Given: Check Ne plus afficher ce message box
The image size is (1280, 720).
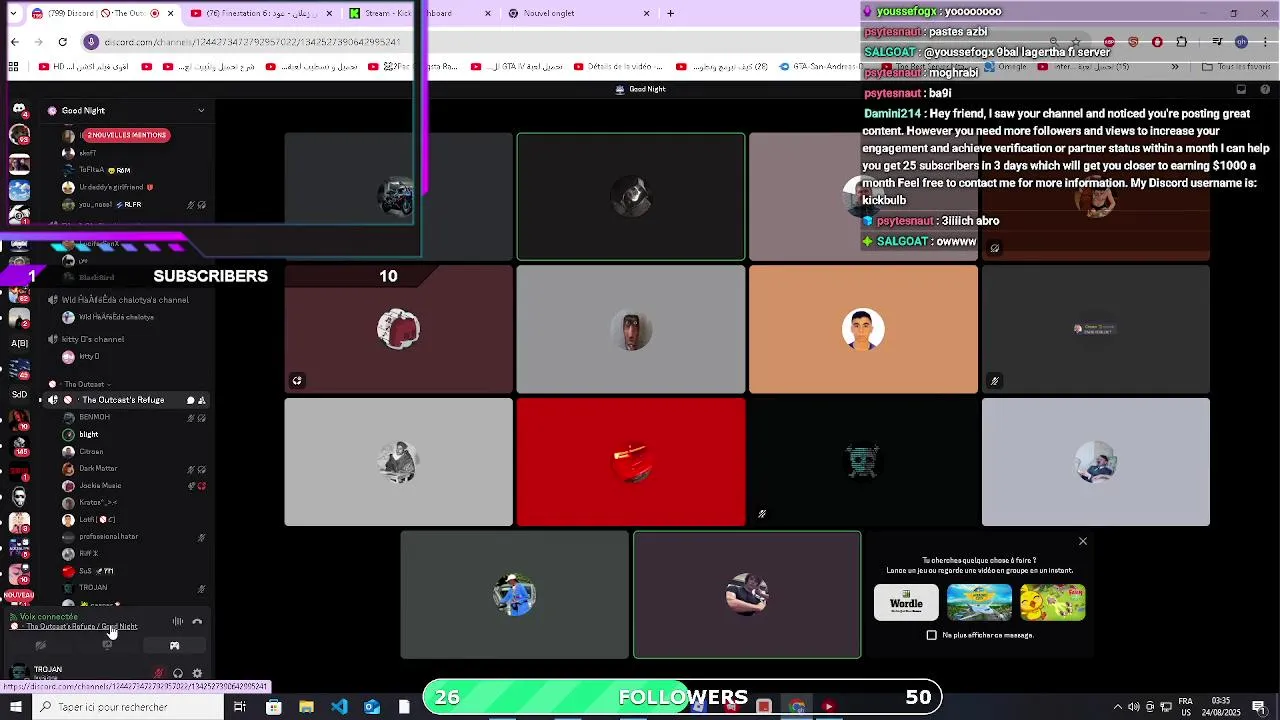Looking at the screenshot, I should [x=932, y=635].
